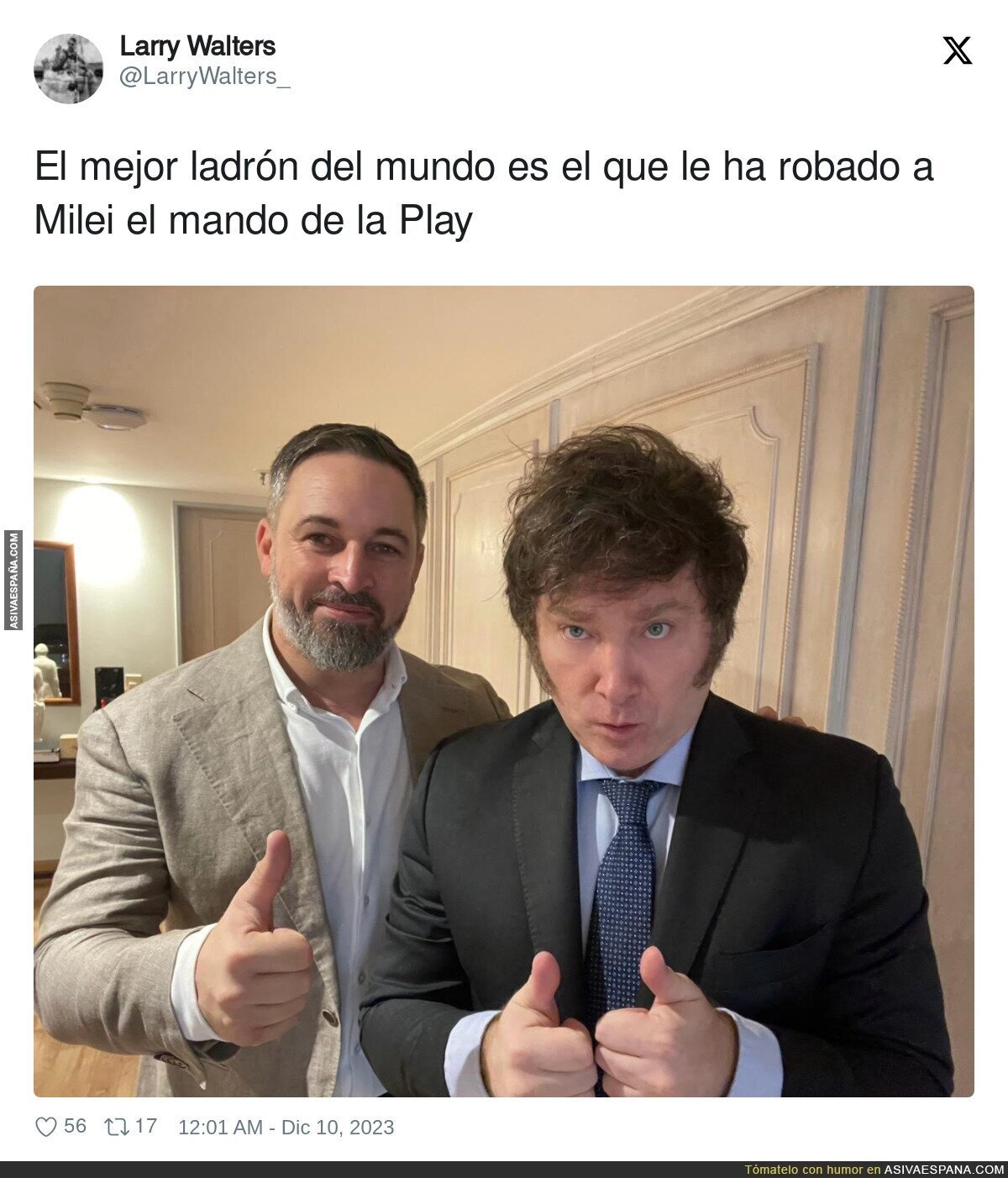Viewport: 1008px width, 1178px height.
Task: Click the tweet's first text line
Action: (484, 167)
